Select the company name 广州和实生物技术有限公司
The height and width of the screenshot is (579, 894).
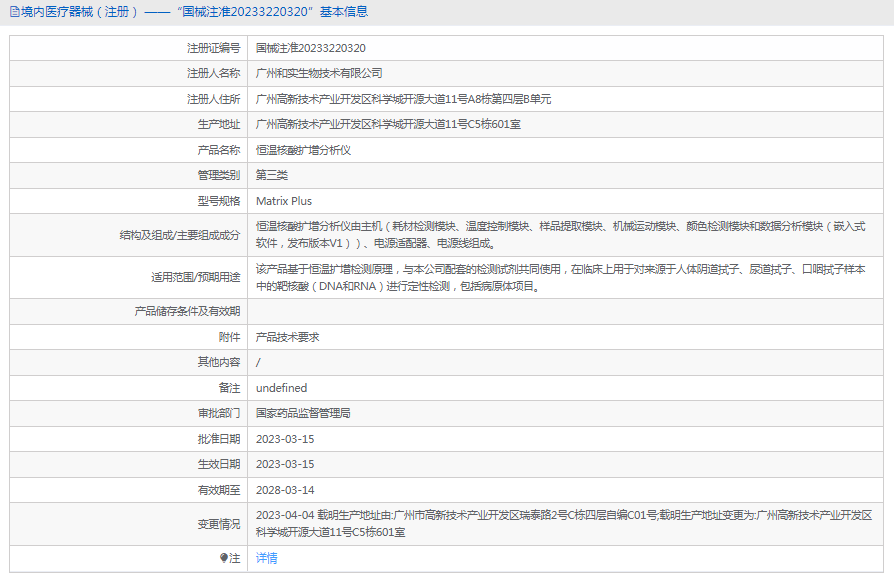tap(319, 74)
